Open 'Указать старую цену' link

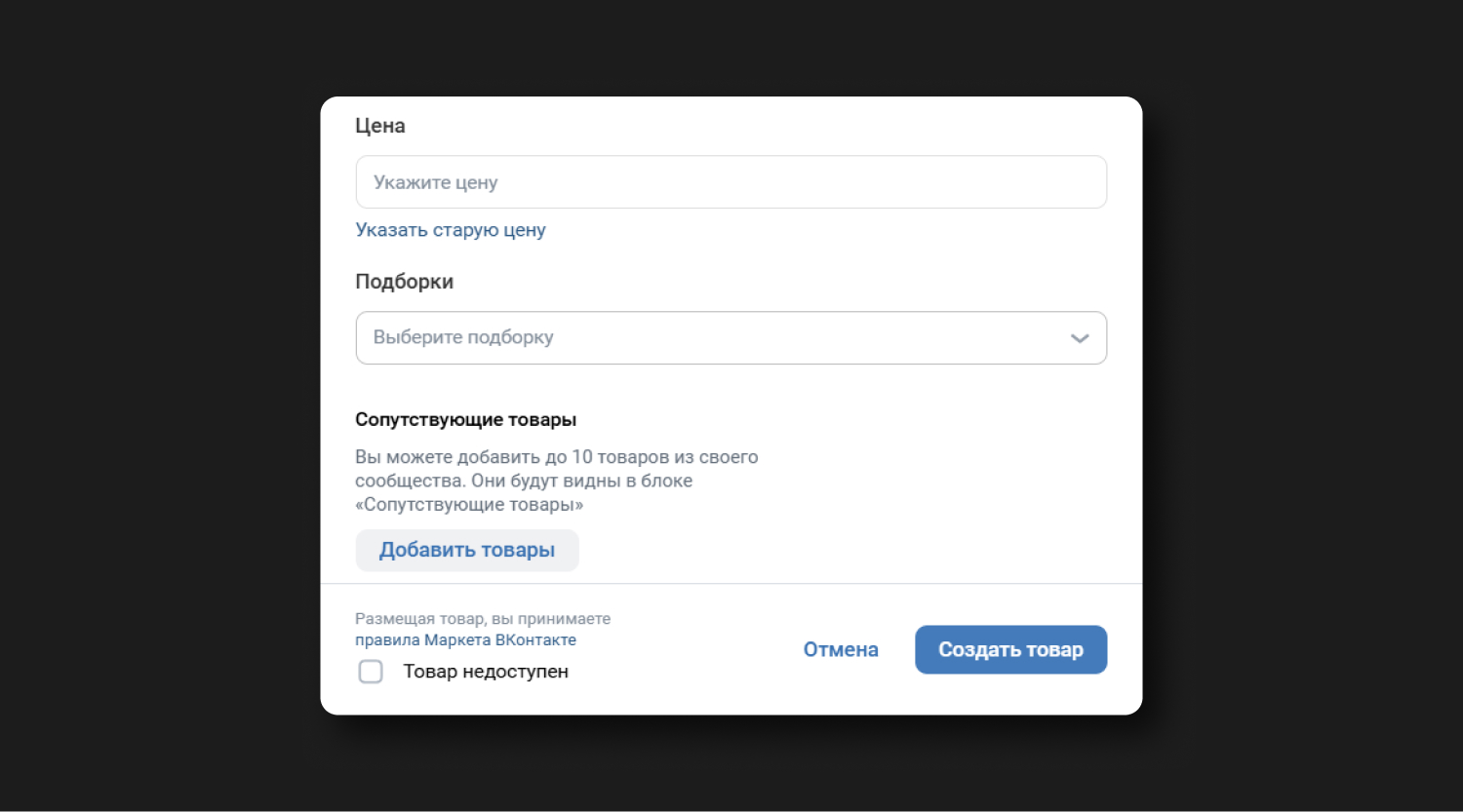pyautogui.click(x=451, y=230)
